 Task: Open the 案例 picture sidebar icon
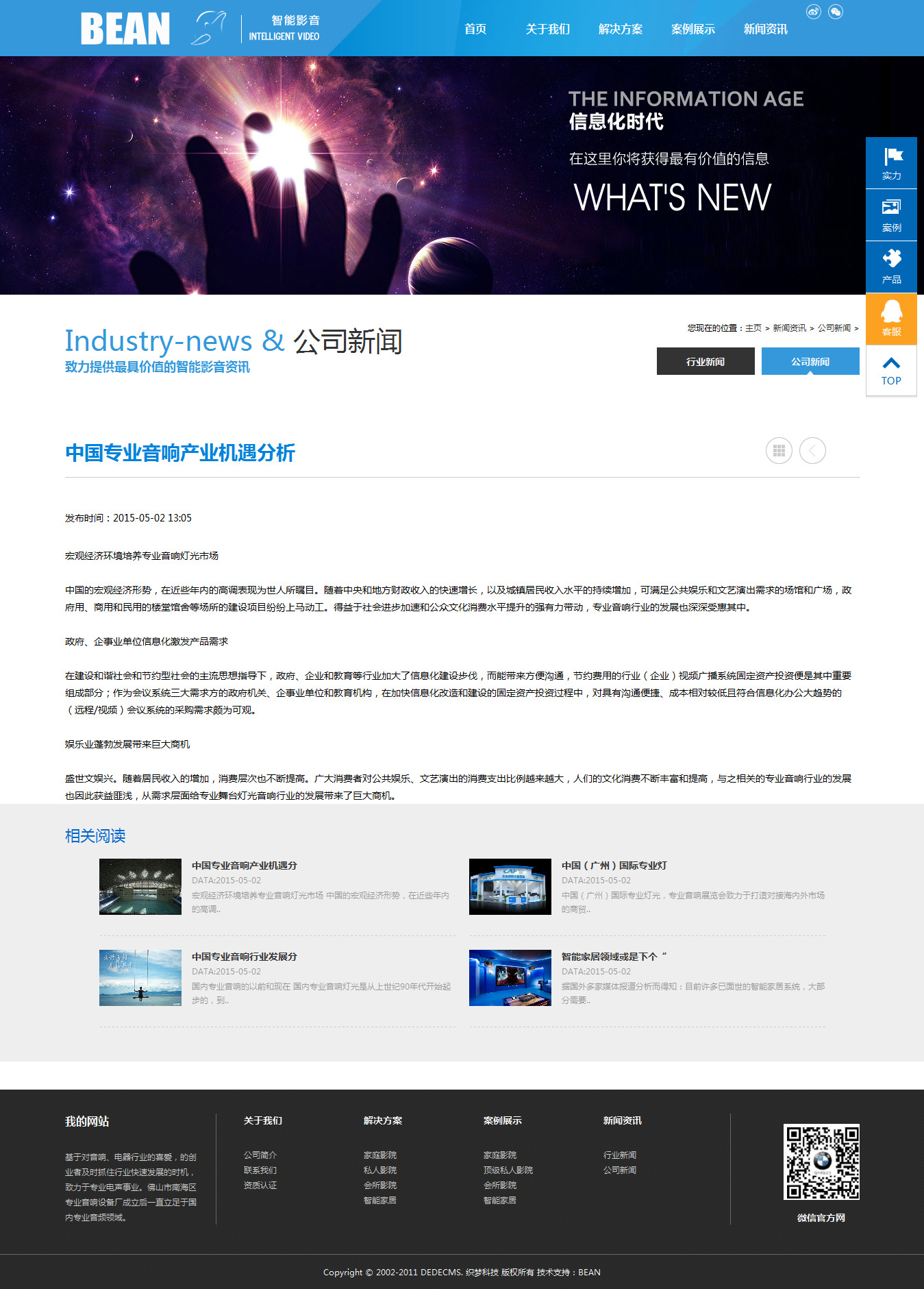(x=891, y=215)
